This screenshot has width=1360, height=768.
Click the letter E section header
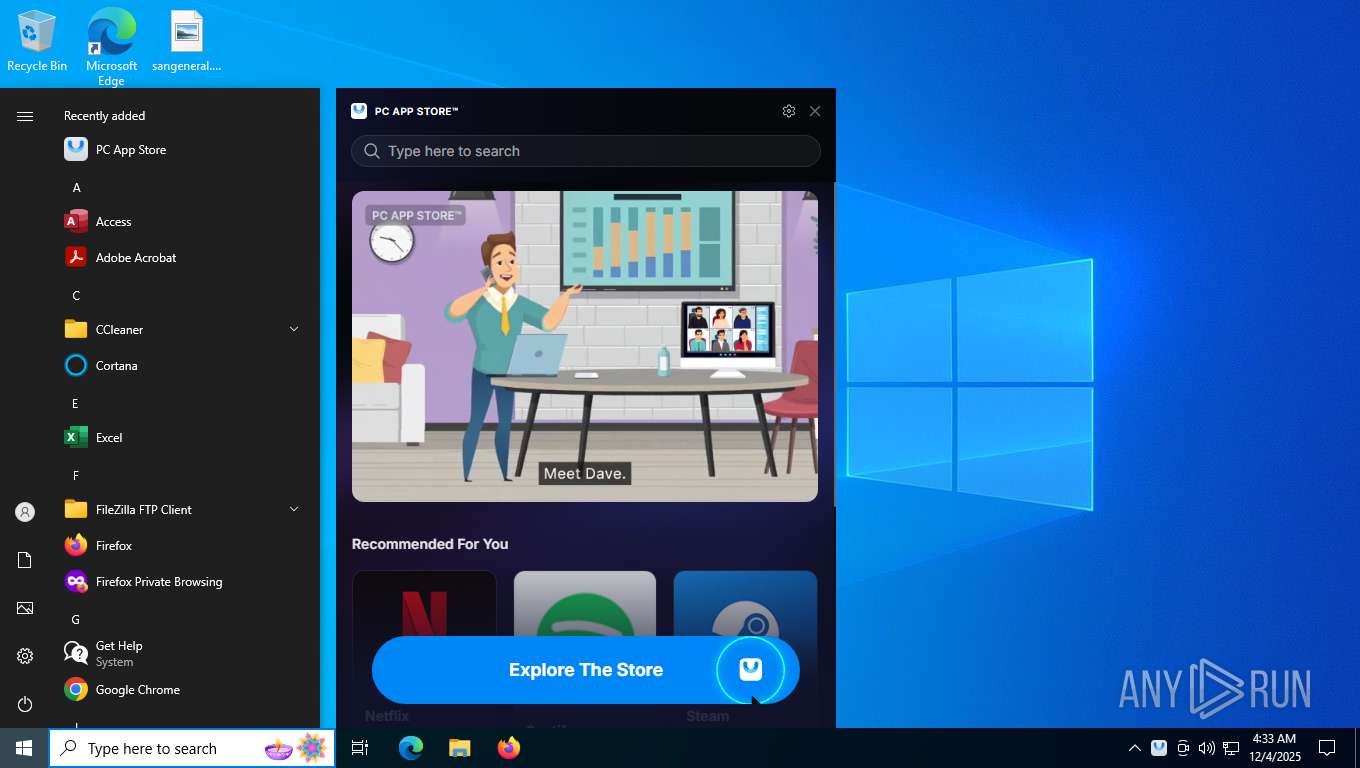(x=76, y=404)
